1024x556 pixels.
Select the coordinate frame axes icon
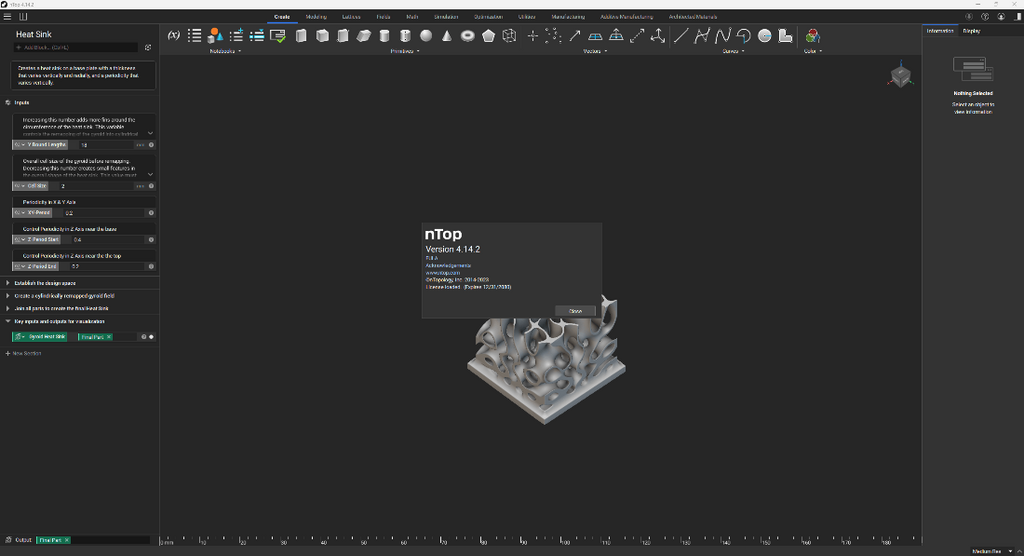click(658, 35)
